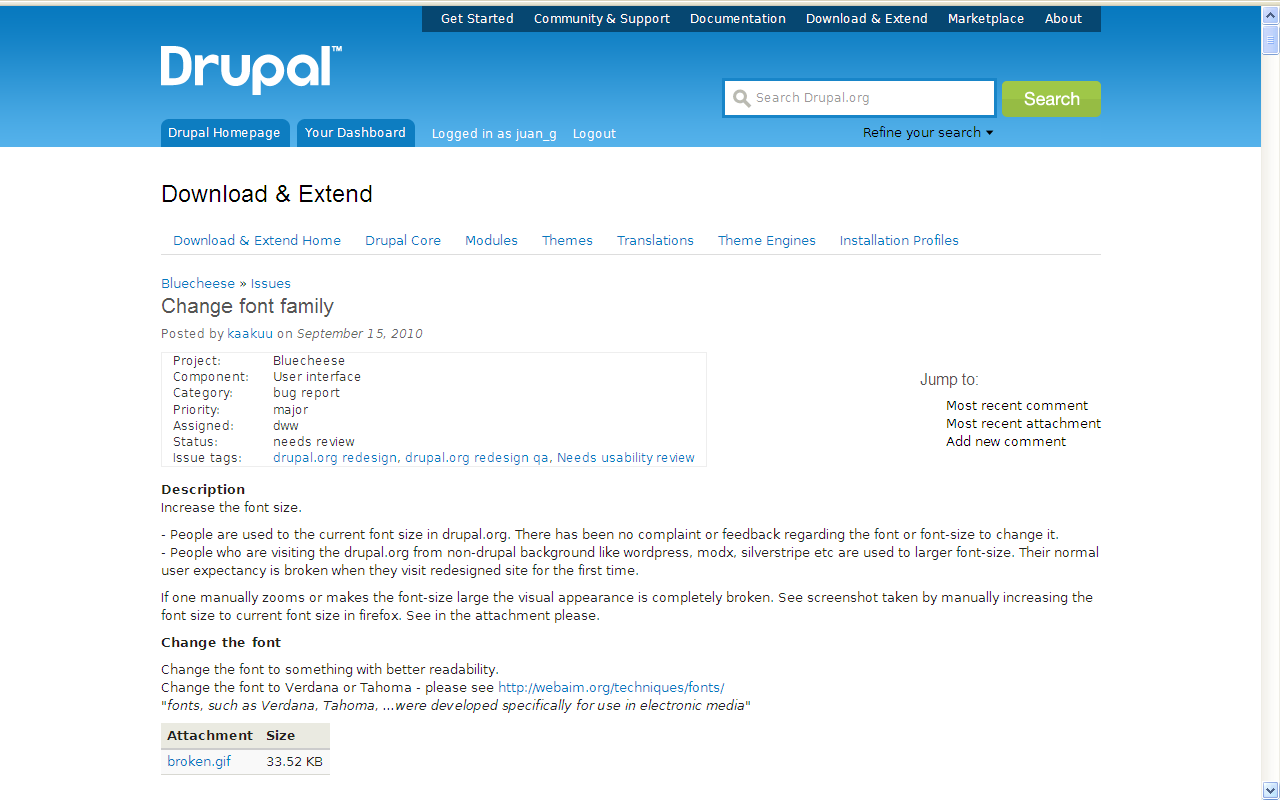Open the Modules tab
The image size is (1280, 800).
[491, 241]
